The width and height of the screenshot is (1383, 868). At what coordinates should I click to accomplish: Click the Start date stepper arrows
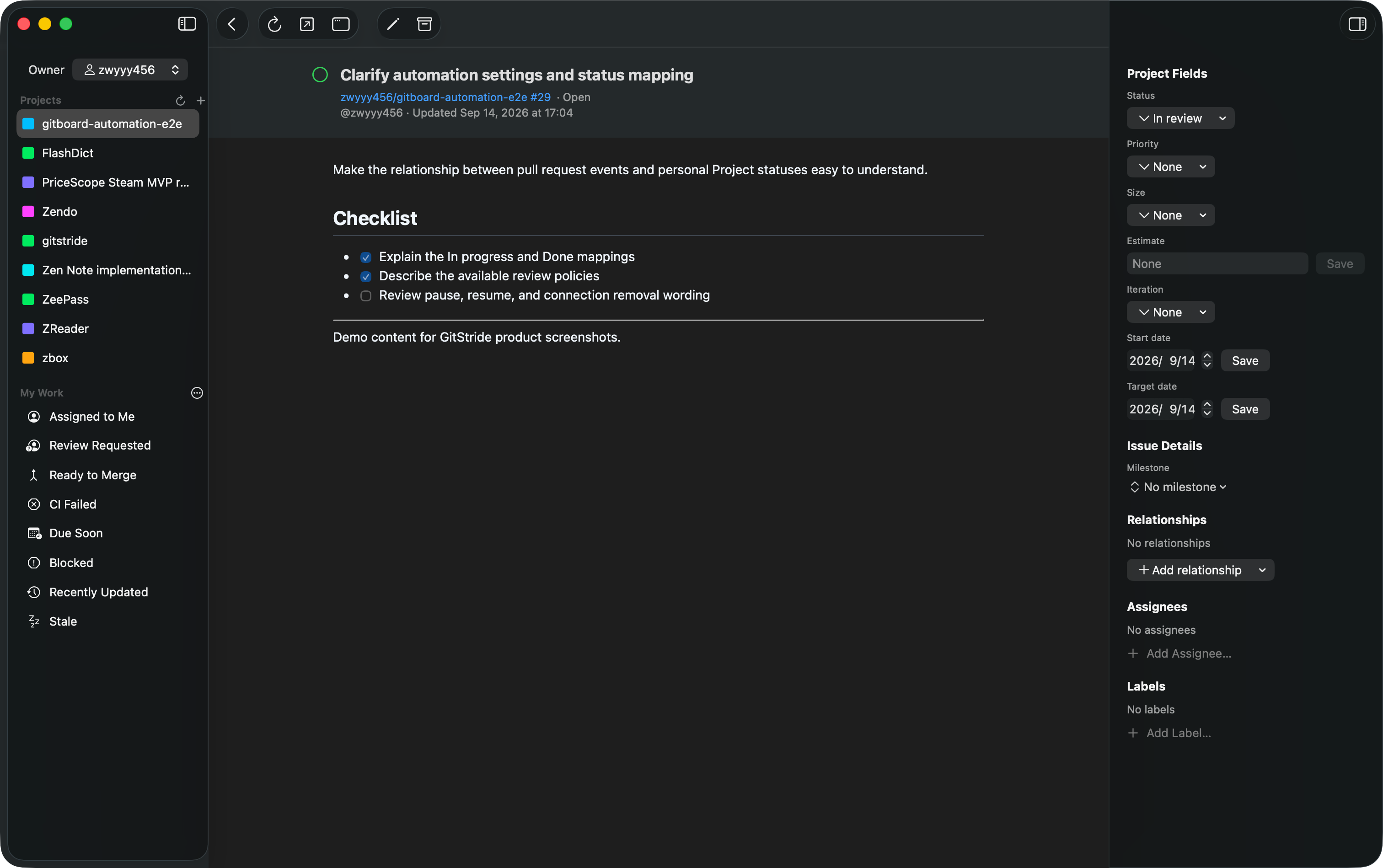click(1207, 360)
